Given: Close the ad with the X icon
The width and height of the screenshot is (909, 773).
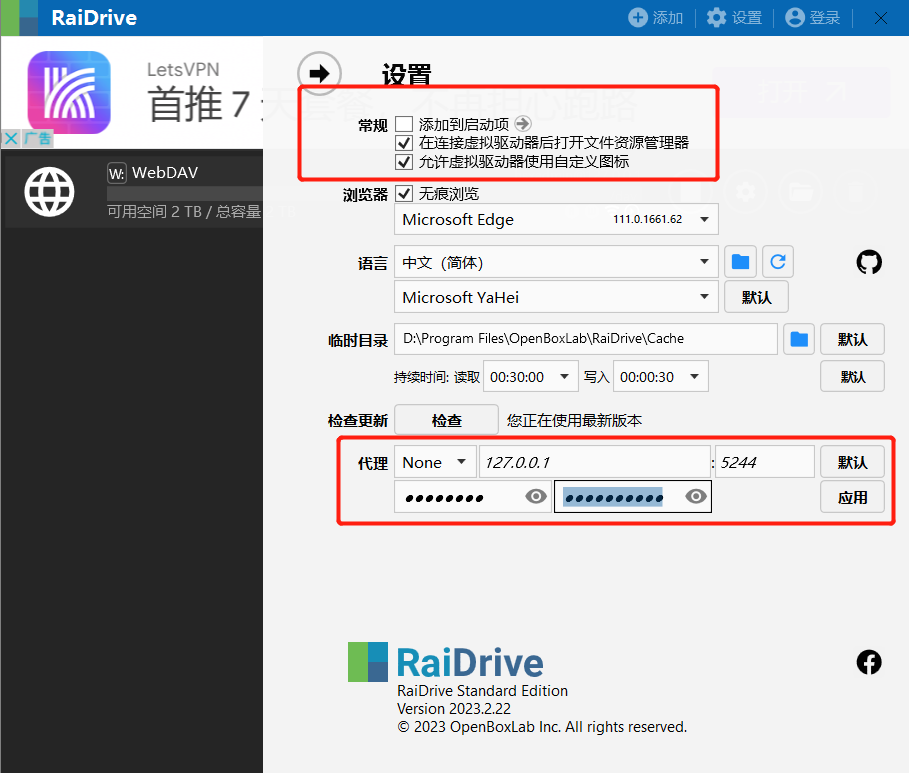Looking at the screenshot, I should point(10,139).
